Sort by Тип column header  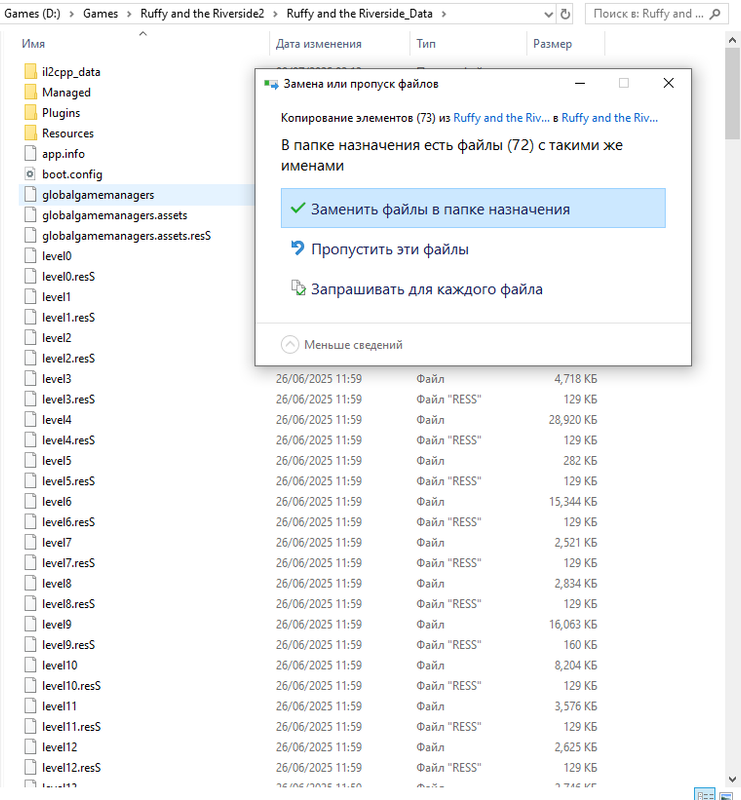coord(426,44)
